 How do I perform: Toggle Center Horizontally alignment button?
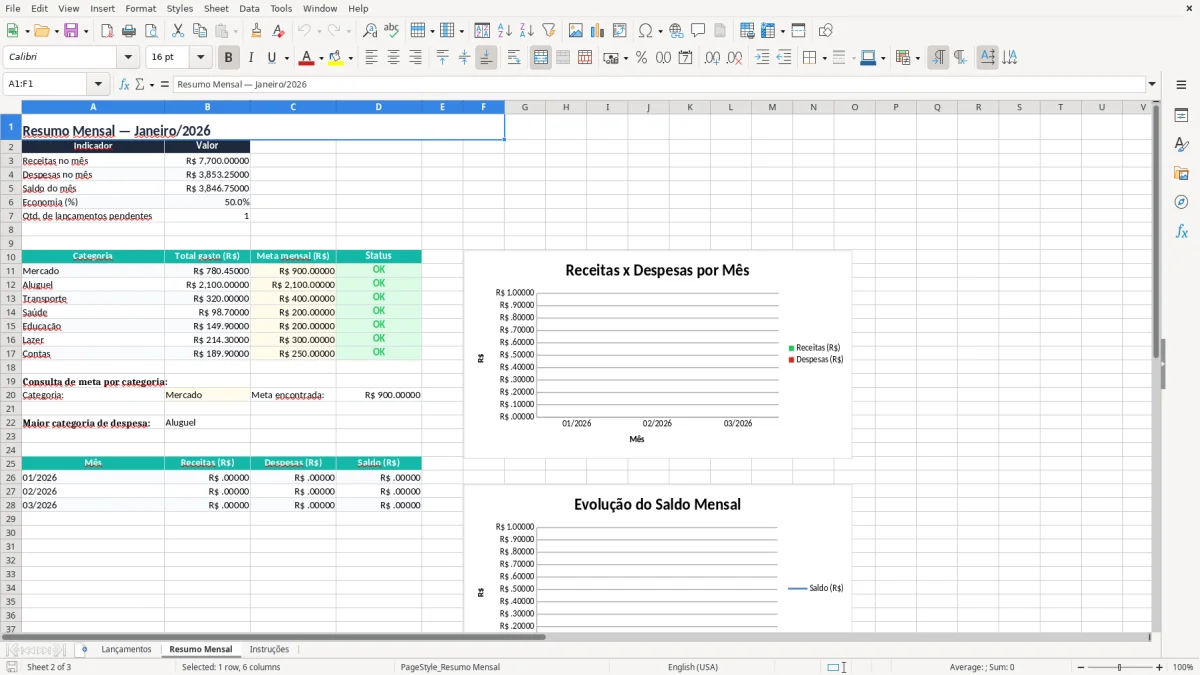[393, 58]
